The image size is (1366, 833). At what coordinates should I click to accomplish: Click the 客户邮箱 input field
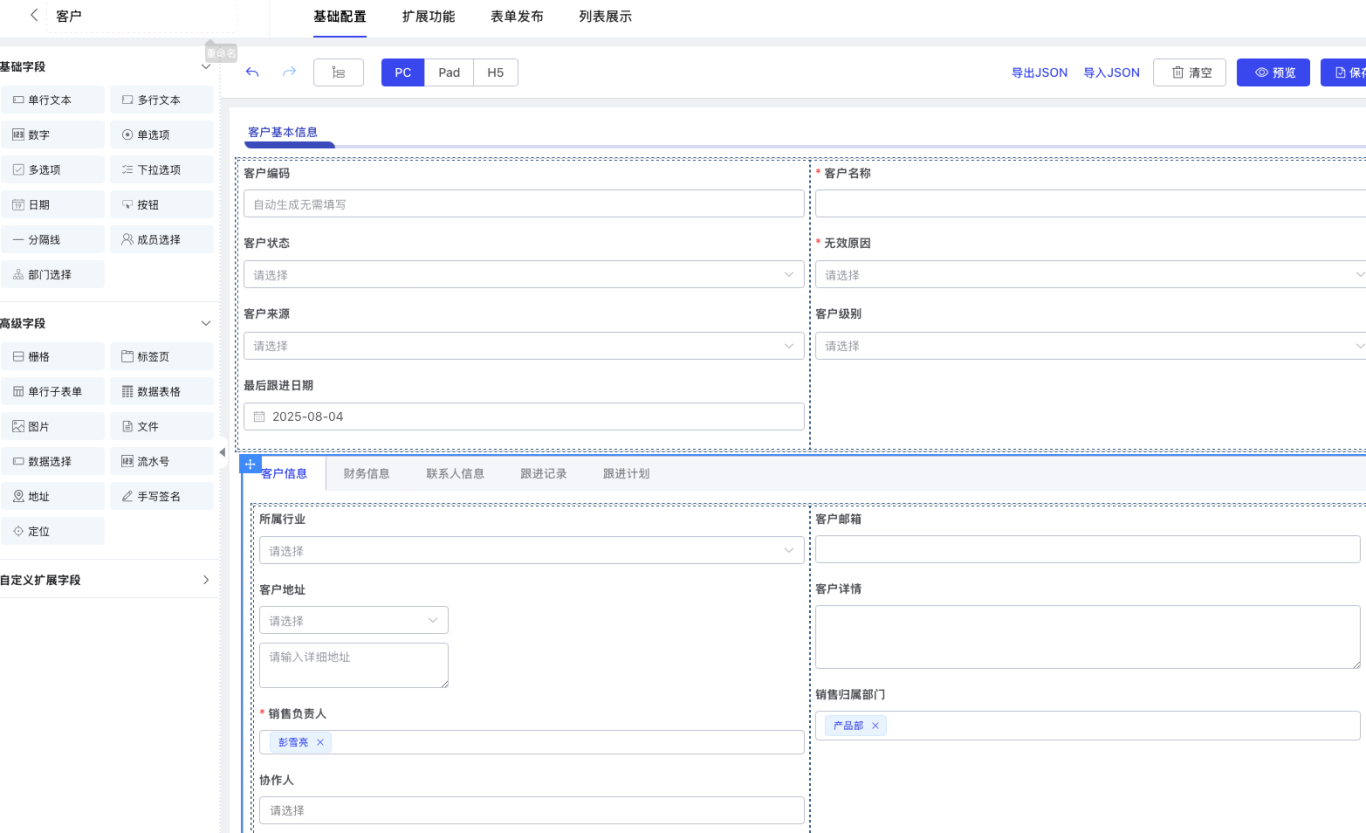1088,549
